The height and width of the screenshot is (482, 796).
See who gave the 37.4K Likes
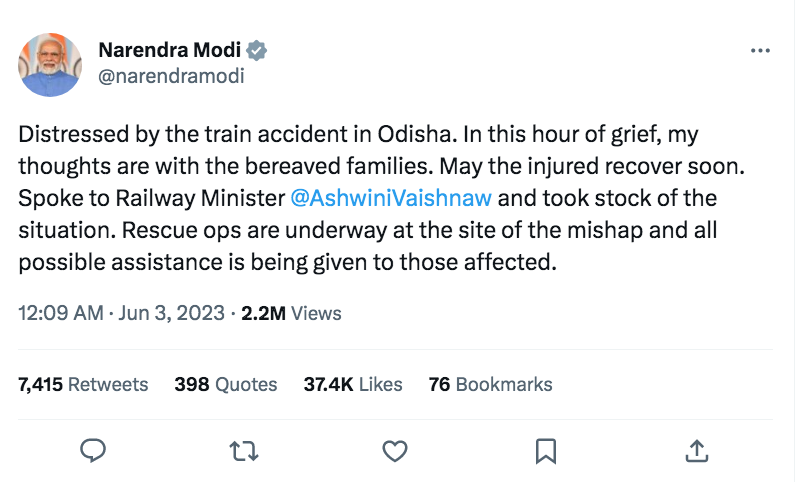pos(353,384)
